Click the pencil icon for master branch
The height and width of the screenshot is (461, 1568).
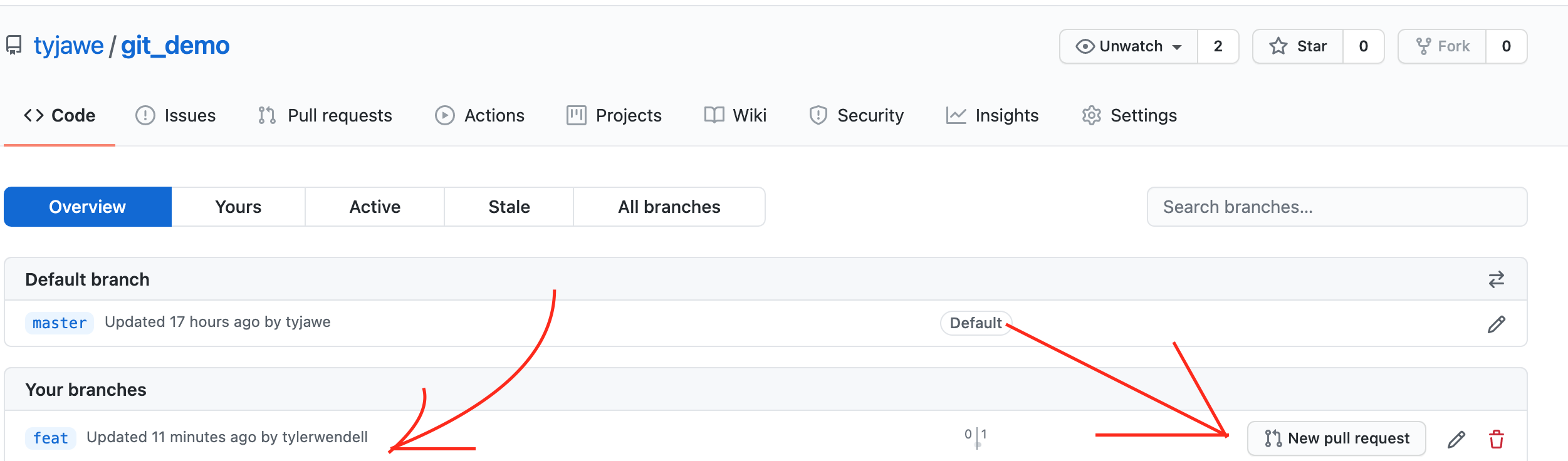[x=1496, y=324]
